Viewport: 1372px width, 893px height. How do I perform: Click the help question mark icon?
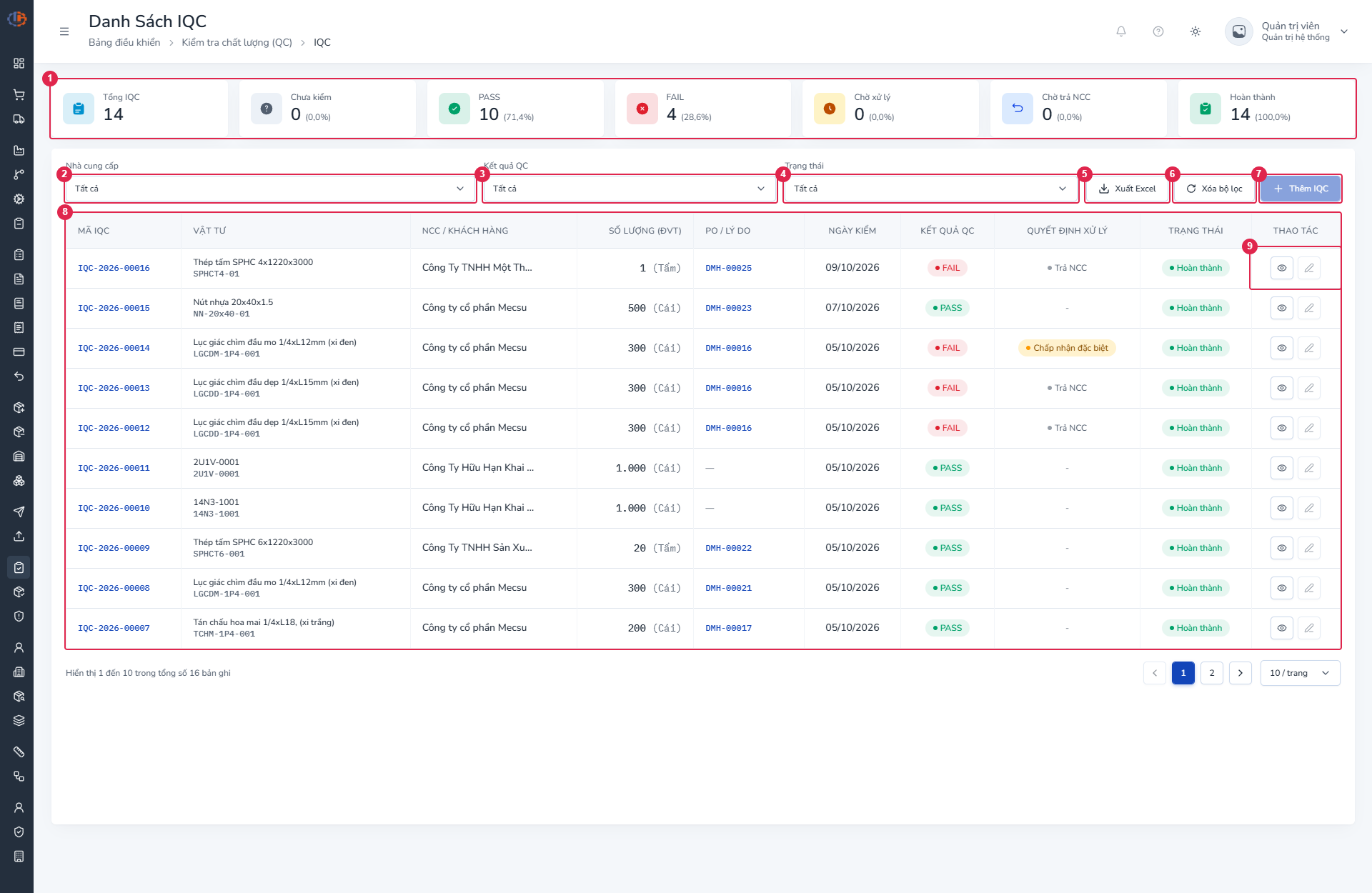(1158, 31)
